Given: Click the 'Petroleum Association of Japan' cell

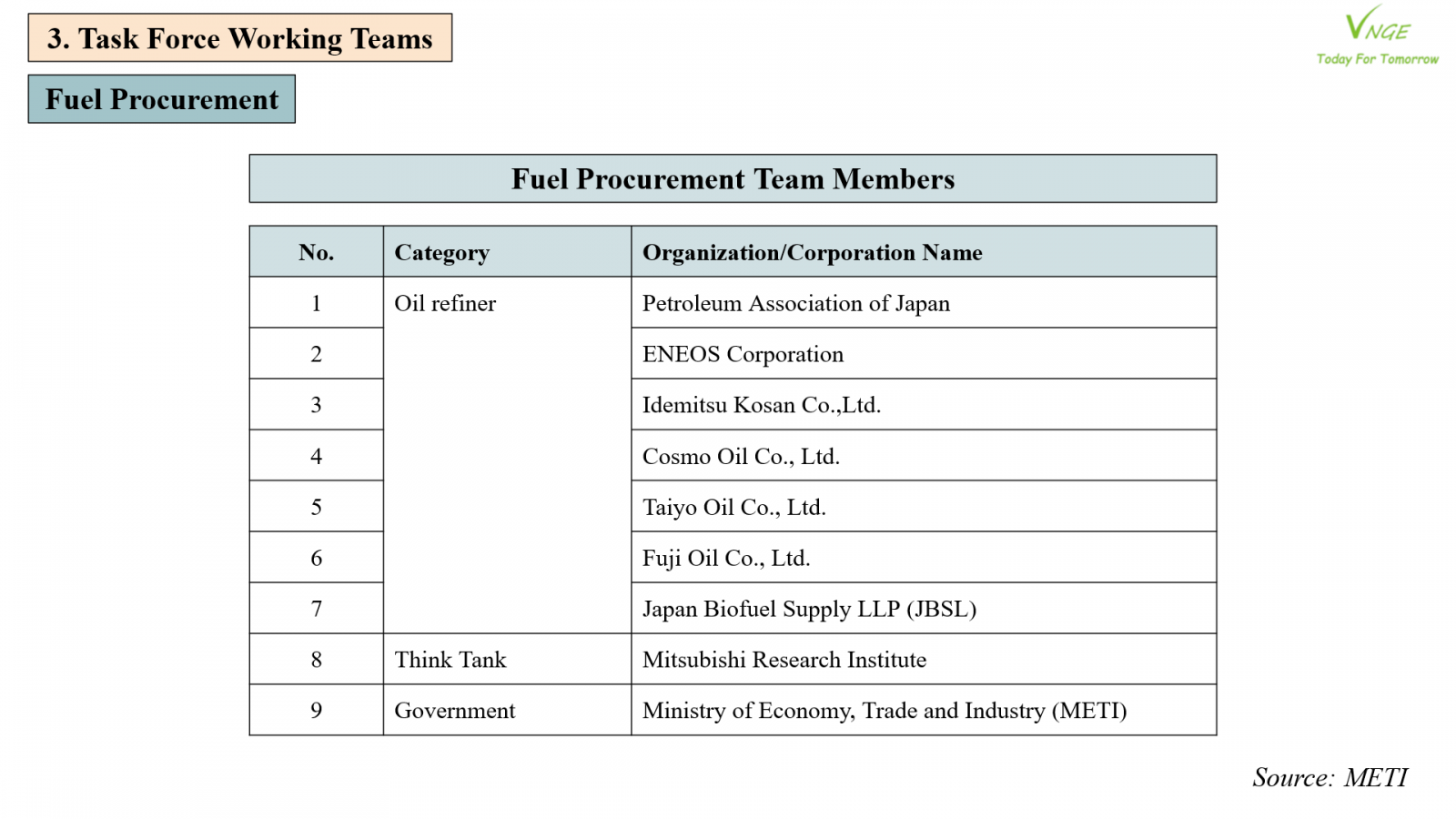Looking at the screenshot, I should tap(796, 303).
